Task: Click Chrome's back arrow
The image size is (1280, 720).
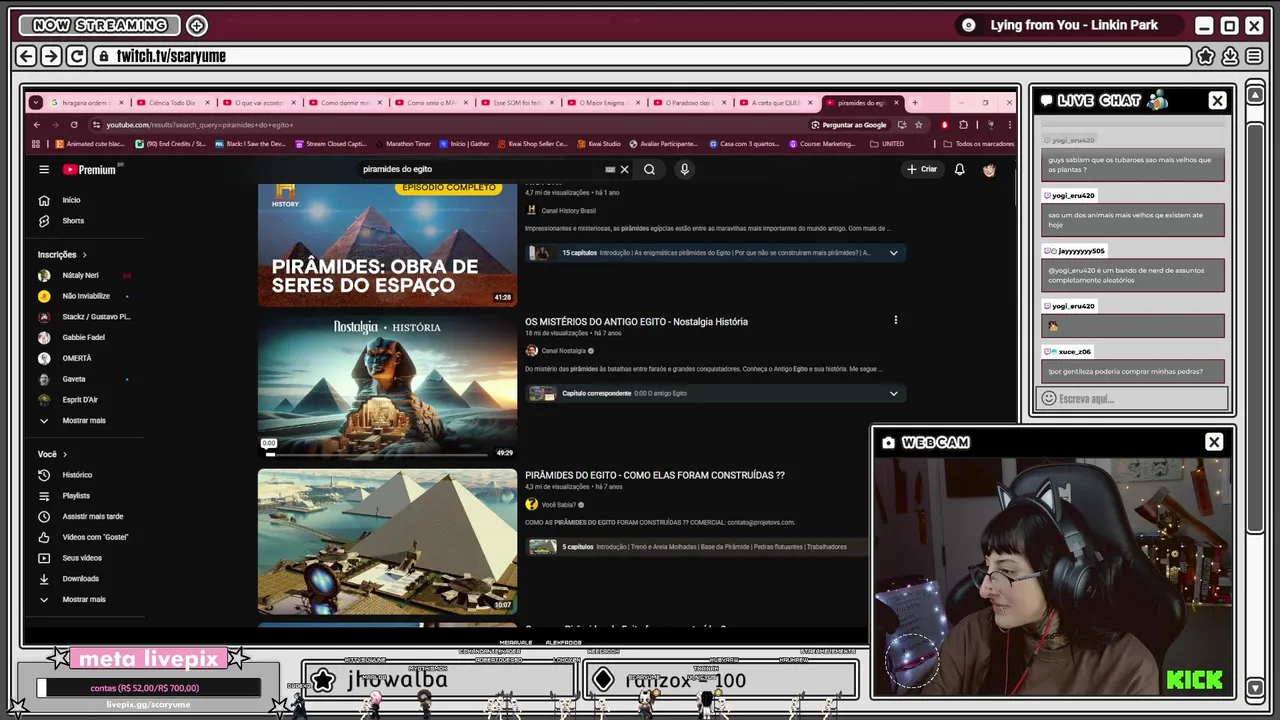Action: (x=37, y=125)
